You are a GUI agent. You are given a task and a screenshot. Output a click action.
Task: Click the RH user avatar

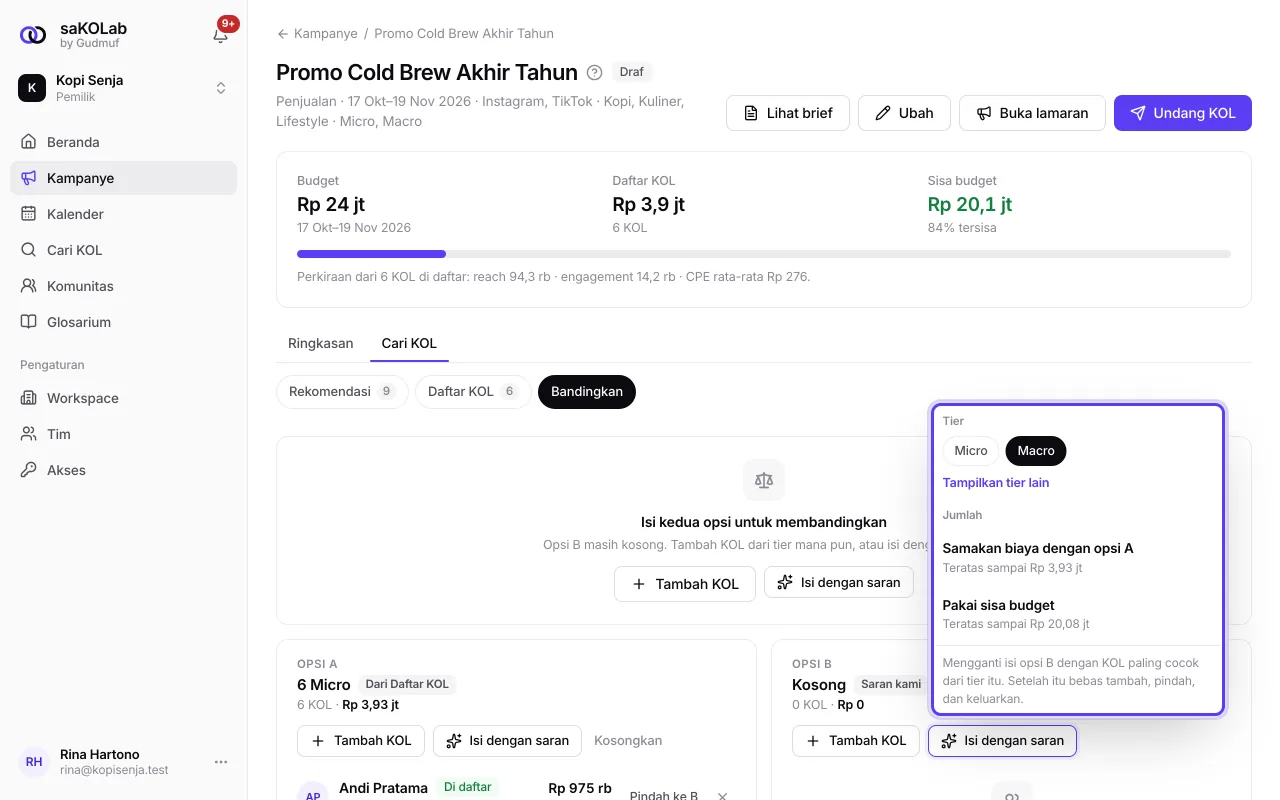34,762
